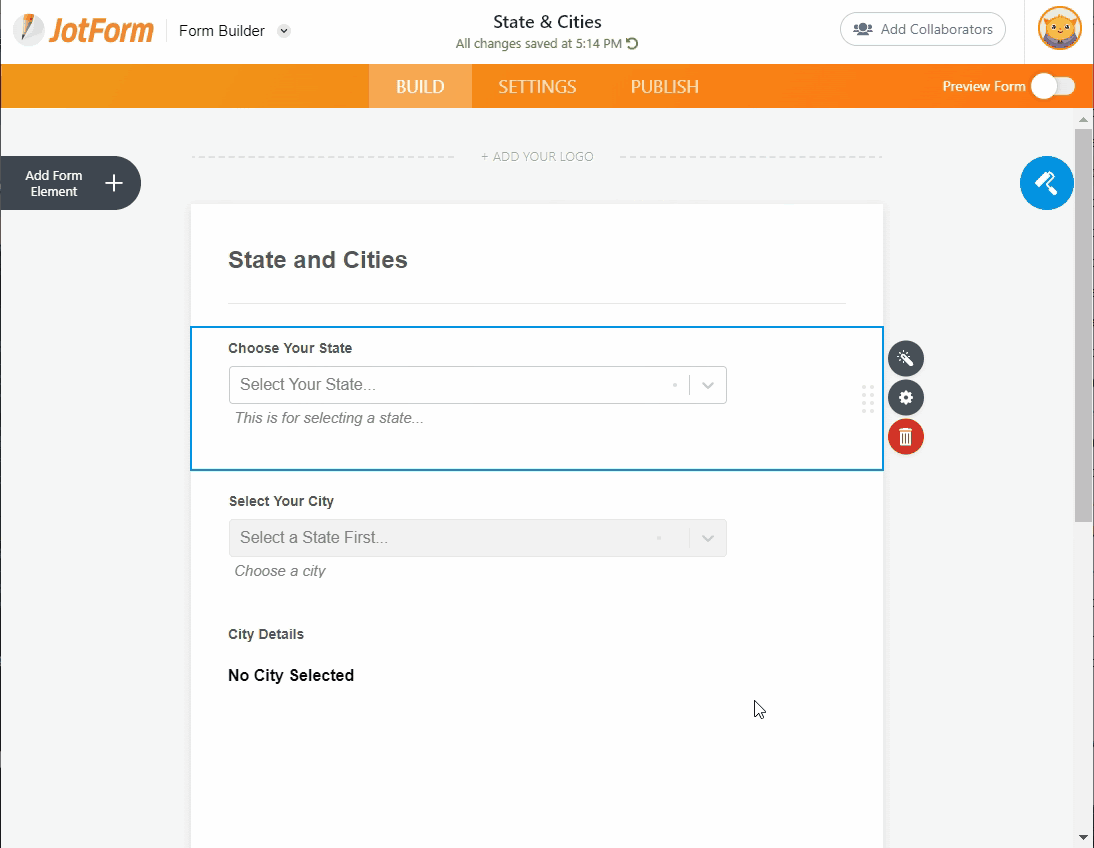This screenshot has height=848, width=1094.
Task: Click the JotForm logo
Action: click(x=84, y=30)
